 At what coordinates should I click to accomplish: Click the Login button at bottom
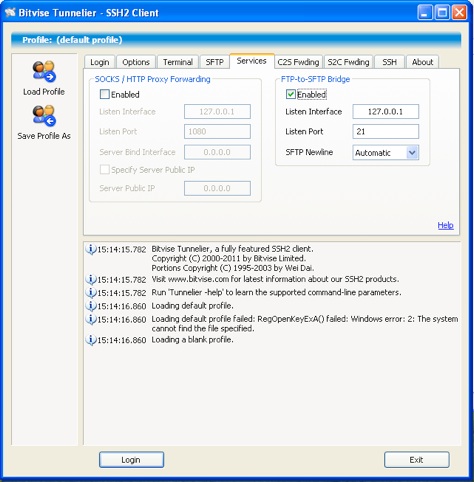131,460
